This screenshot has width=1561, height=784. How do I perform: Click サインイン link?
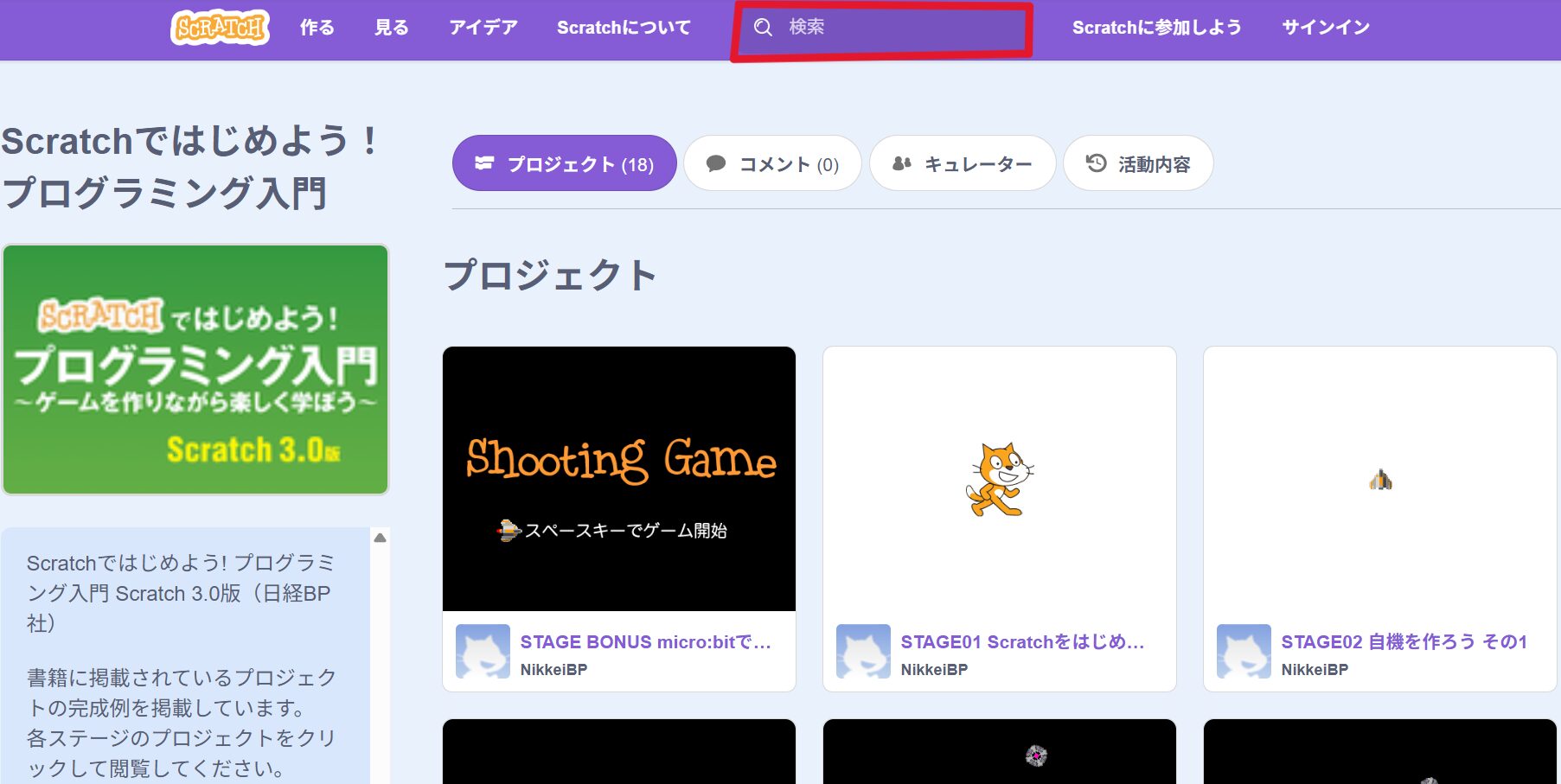coord(1325,28)
